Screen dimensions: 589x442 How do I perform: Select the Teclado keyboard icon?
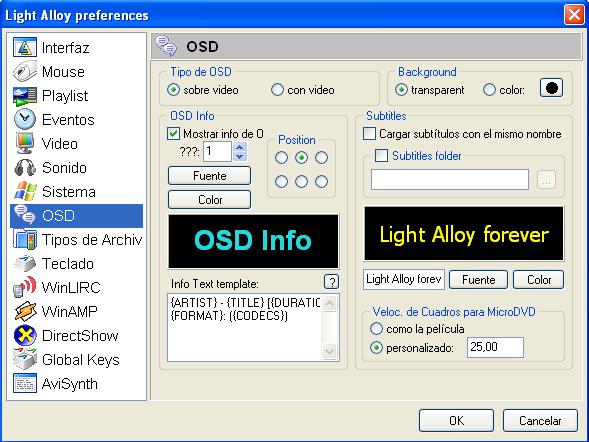click(x=25, y=264)
